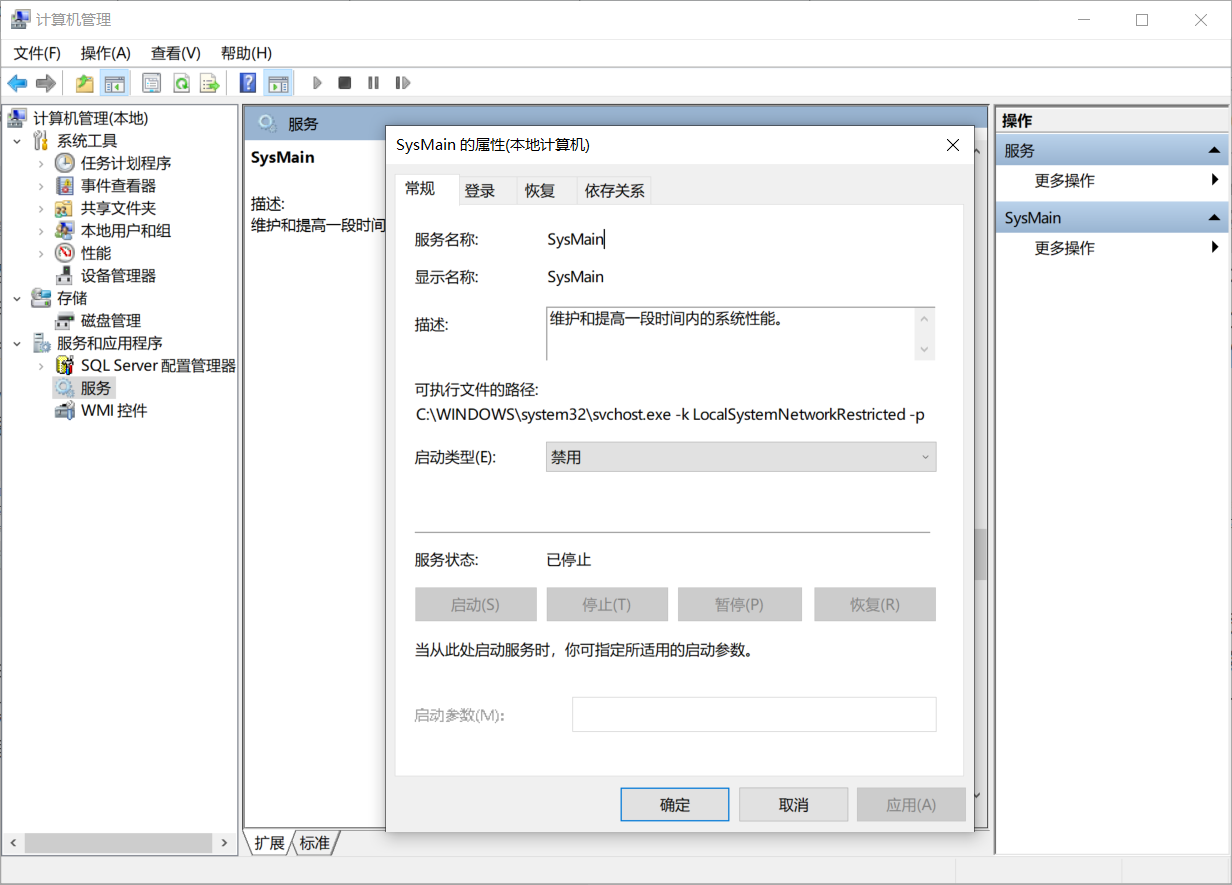This screenshot has height=885, width=1232.
Task: Expand the 事件查看器 node arrow
Action: (x=41, y=186)
